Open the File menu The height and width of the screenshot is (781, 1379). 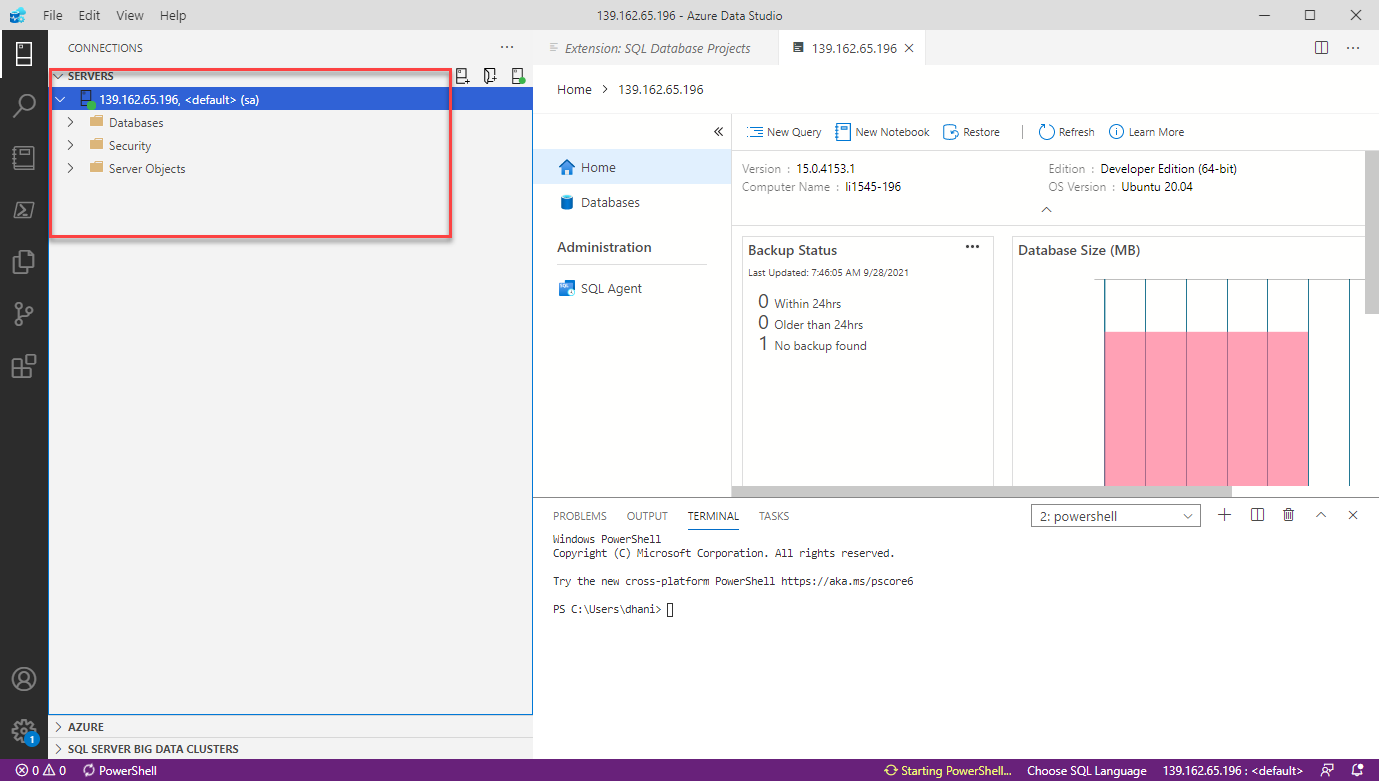coord(53,16)
